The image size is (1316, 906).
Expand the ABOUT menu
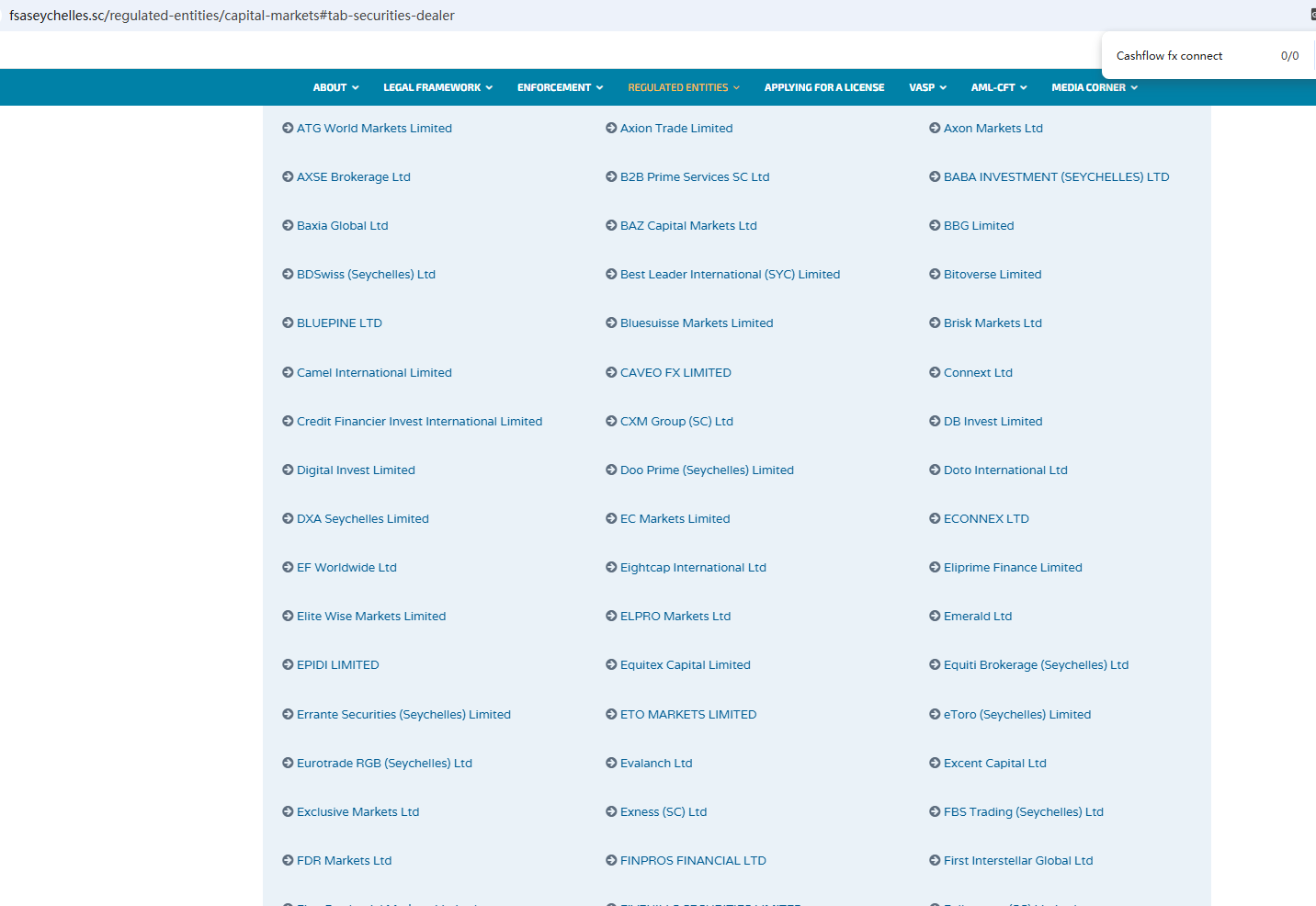pyautogui.click(x=335, y=88)
